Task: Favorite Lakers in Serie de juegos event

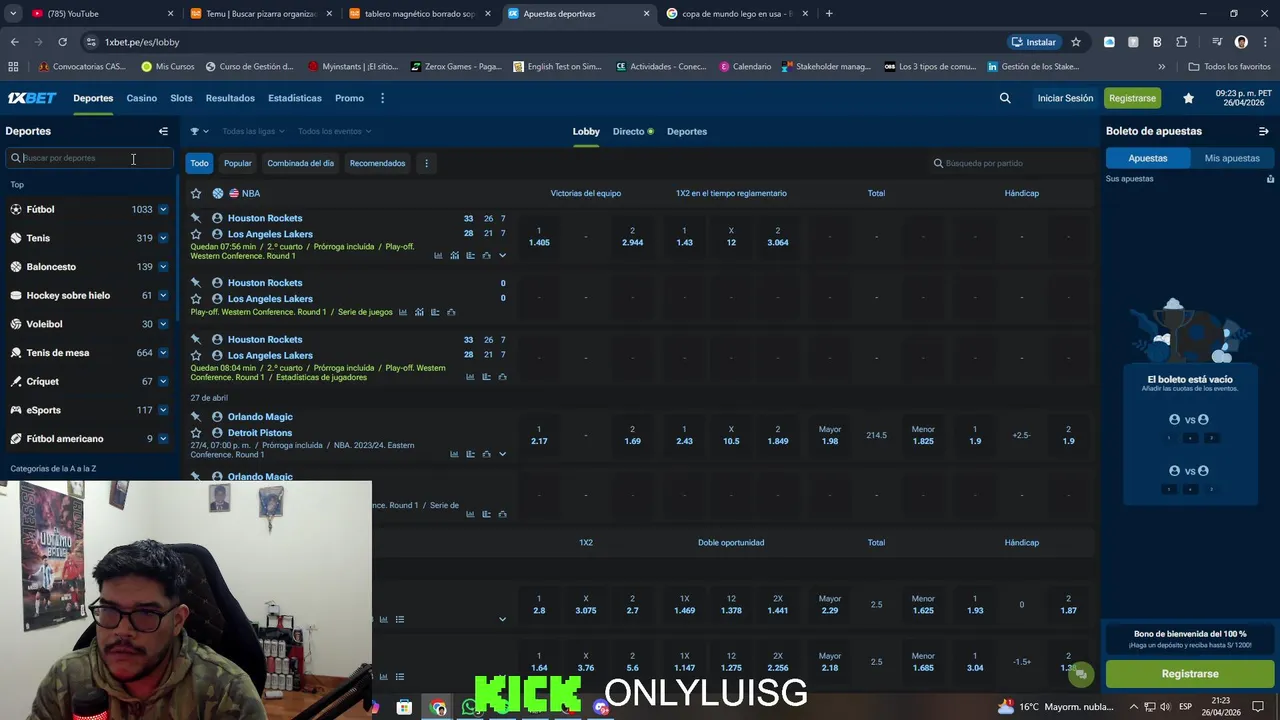Action: pos(196,299)
